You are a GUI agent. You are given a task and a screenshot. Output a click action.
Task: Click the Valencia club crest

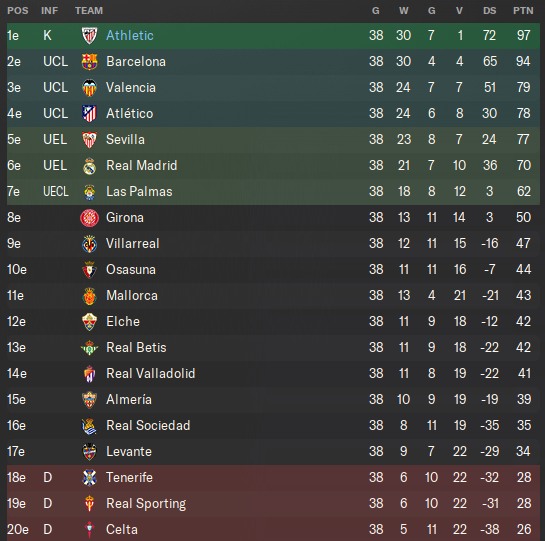pos(89,88)
